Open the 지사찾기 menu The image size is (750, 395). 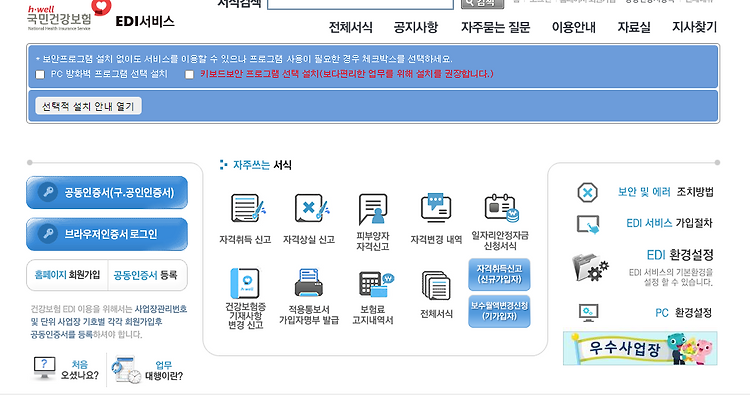pyautogui.click(x=695, y=27)
